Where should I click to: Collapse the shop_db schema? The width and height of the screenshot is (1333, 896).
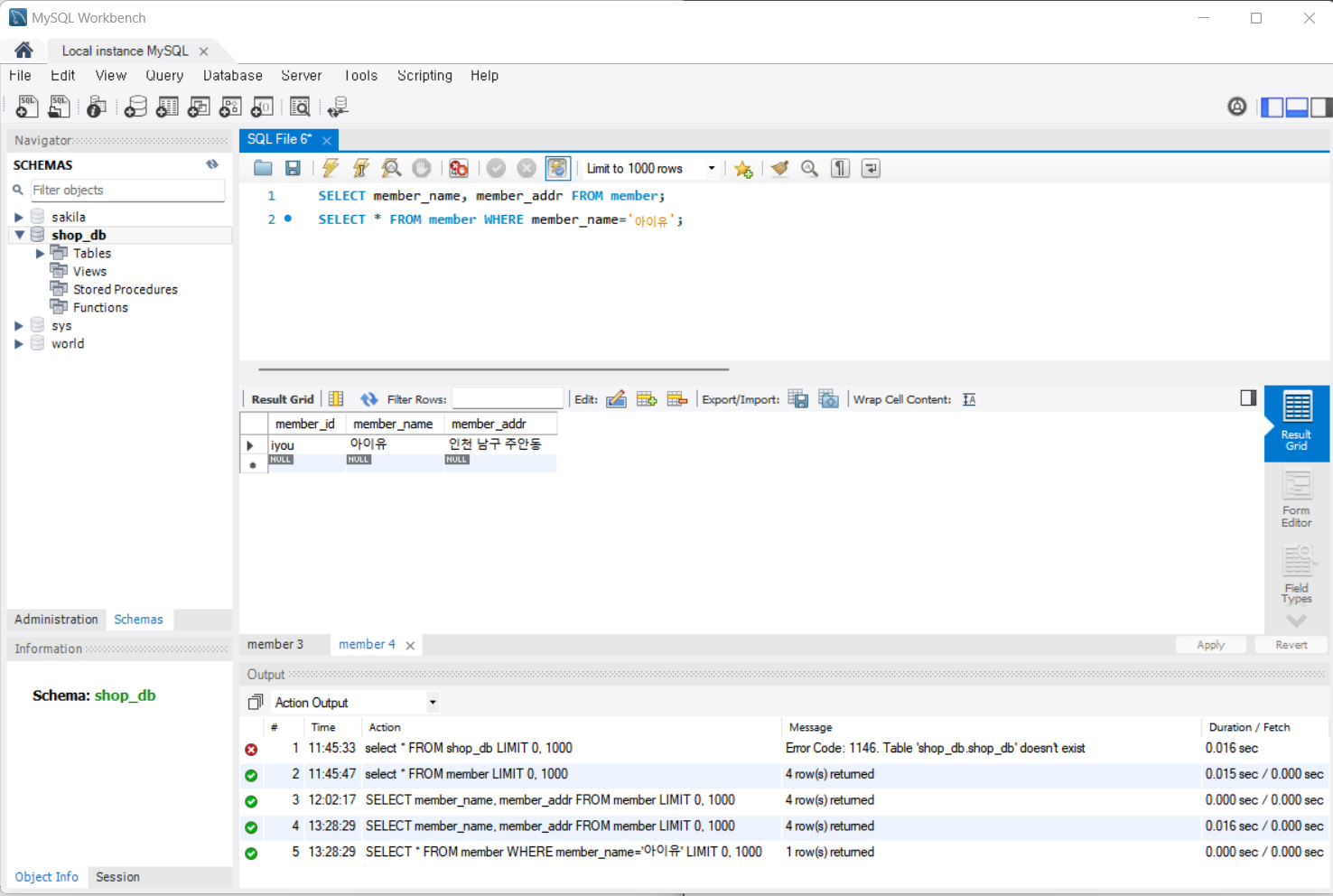pos(19,235)
